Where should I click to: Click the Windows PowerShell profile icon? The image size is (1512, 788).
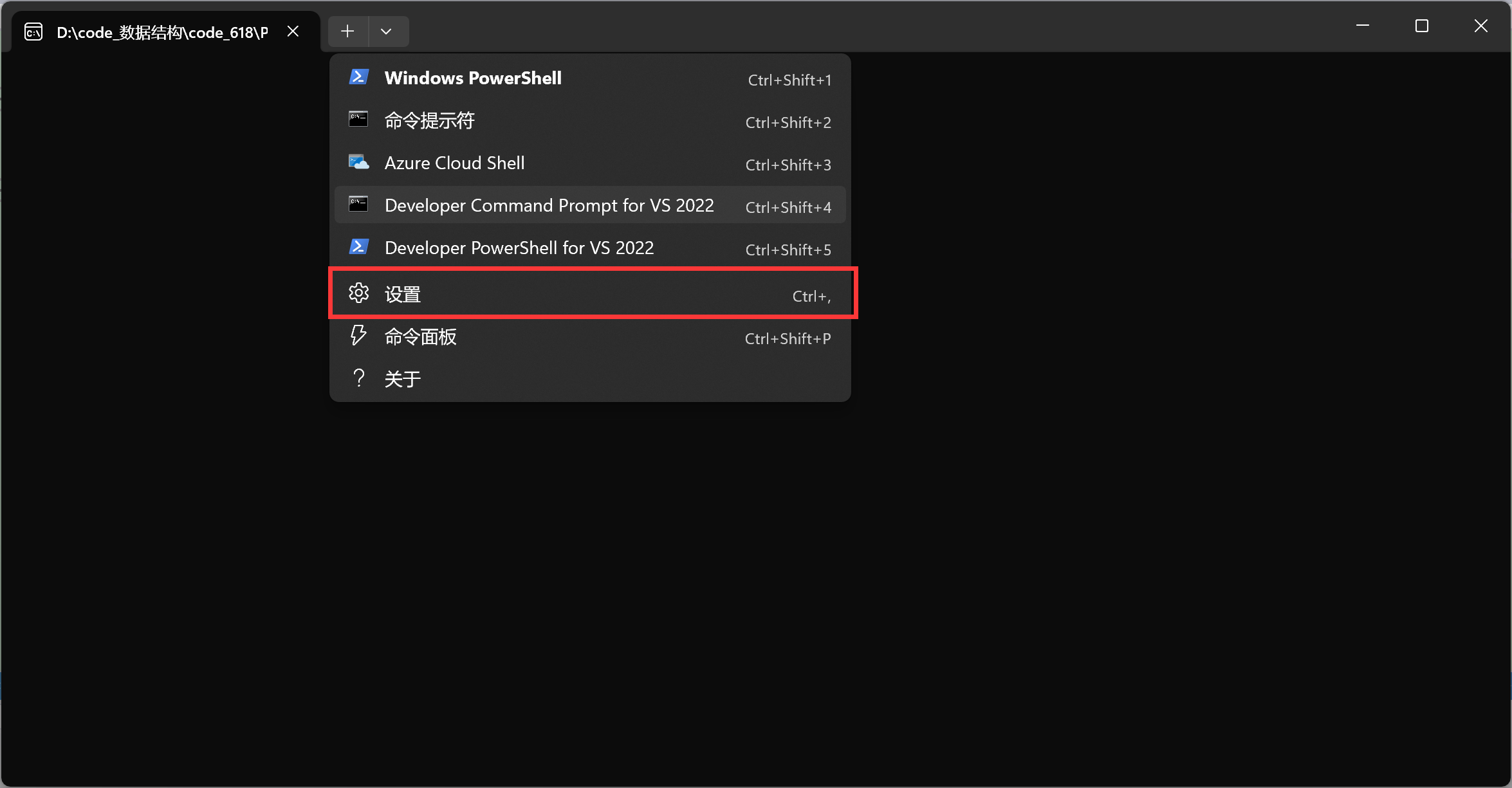358,77
